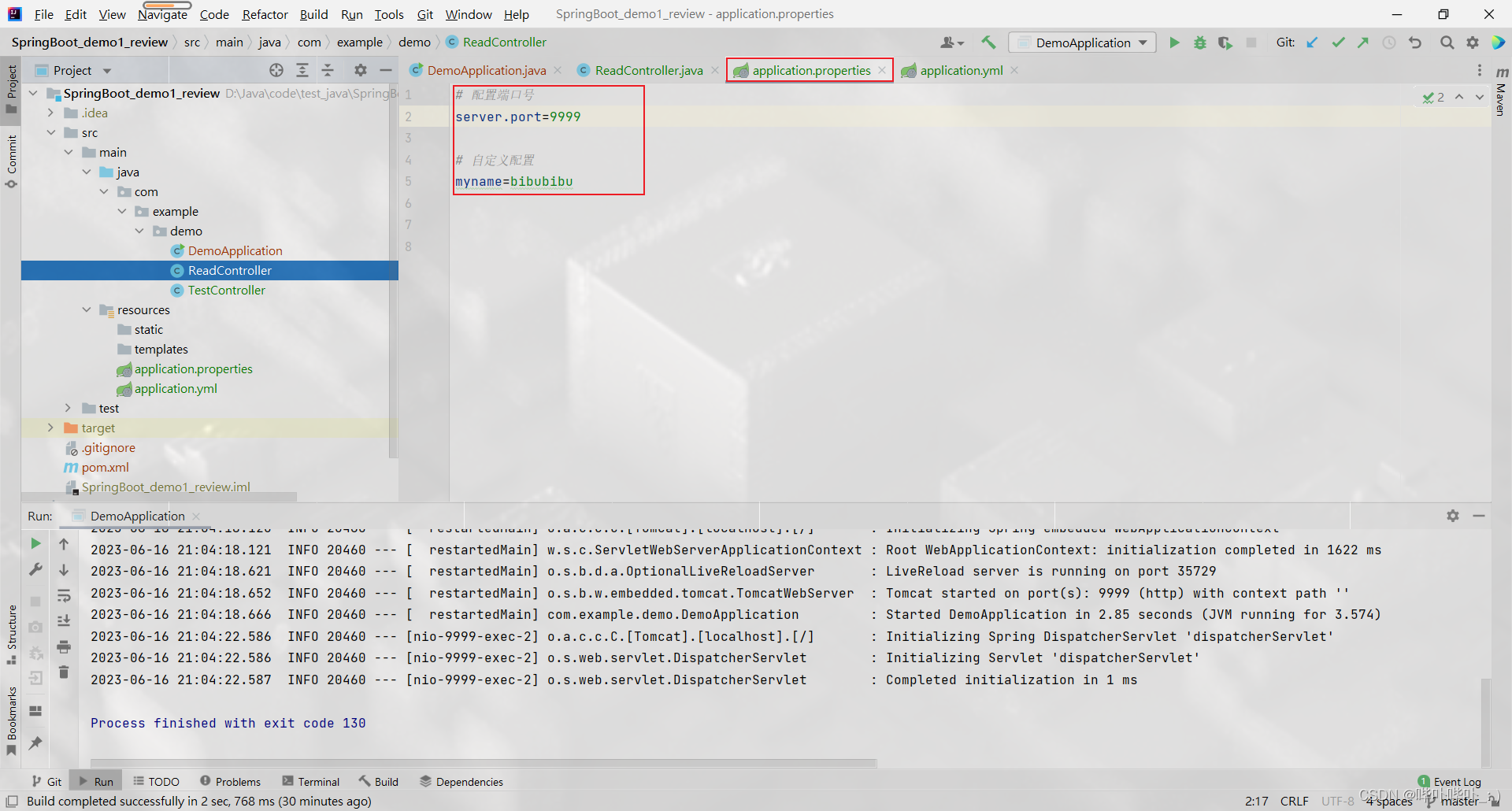1512x811 pixels.
Task: Select pom.xml in project tree
Action: click(105, 467)
